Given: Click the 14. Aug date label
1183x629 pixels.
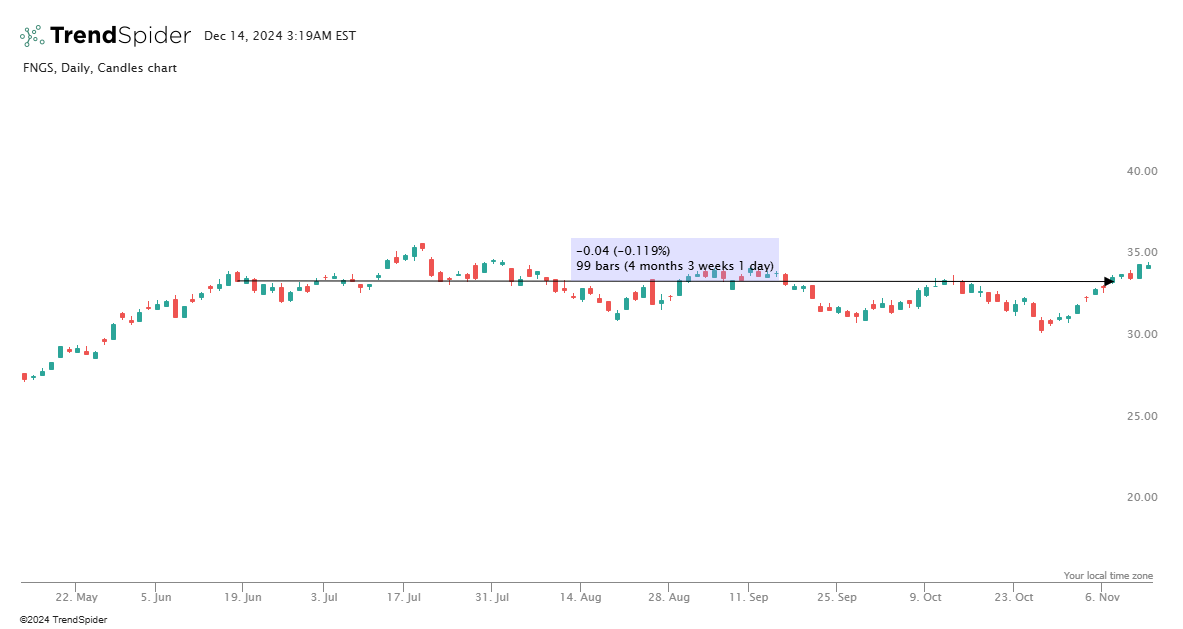Looking at the screenshot, I should point(581,597).
